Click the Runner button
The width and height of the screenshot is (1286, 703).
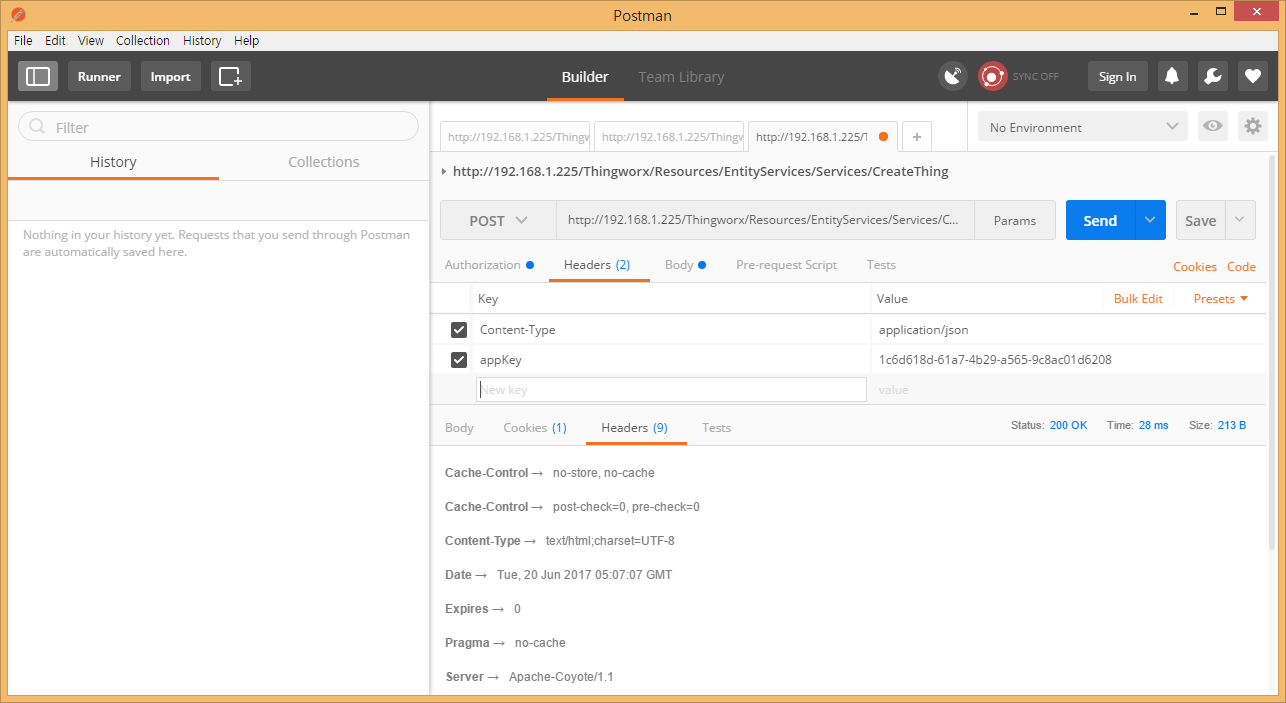coord(99,76)
